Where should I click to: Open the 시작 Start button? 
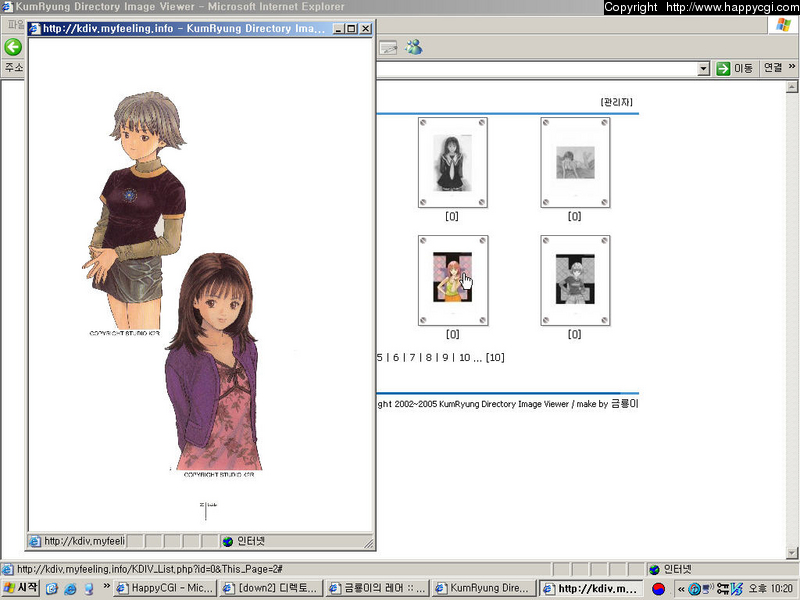(x=20, y=588)
